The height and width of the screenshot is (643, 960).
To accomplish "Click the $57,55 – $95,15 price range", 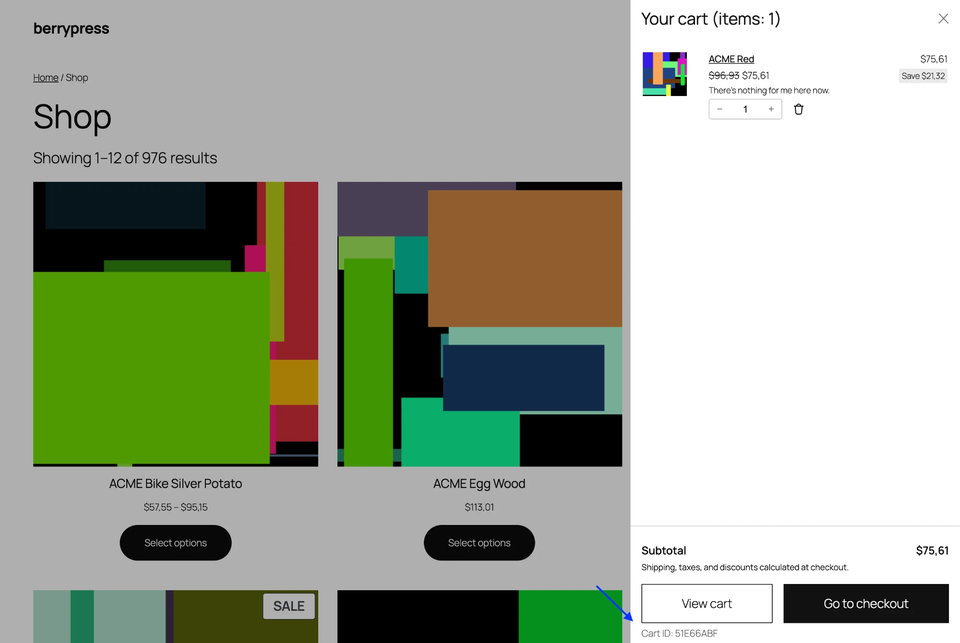I will tap(176, 507).
